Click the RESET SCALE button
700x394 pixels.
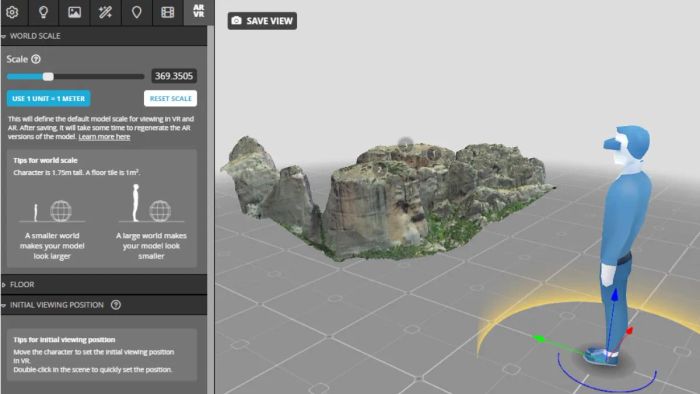(x=171, y=99)
